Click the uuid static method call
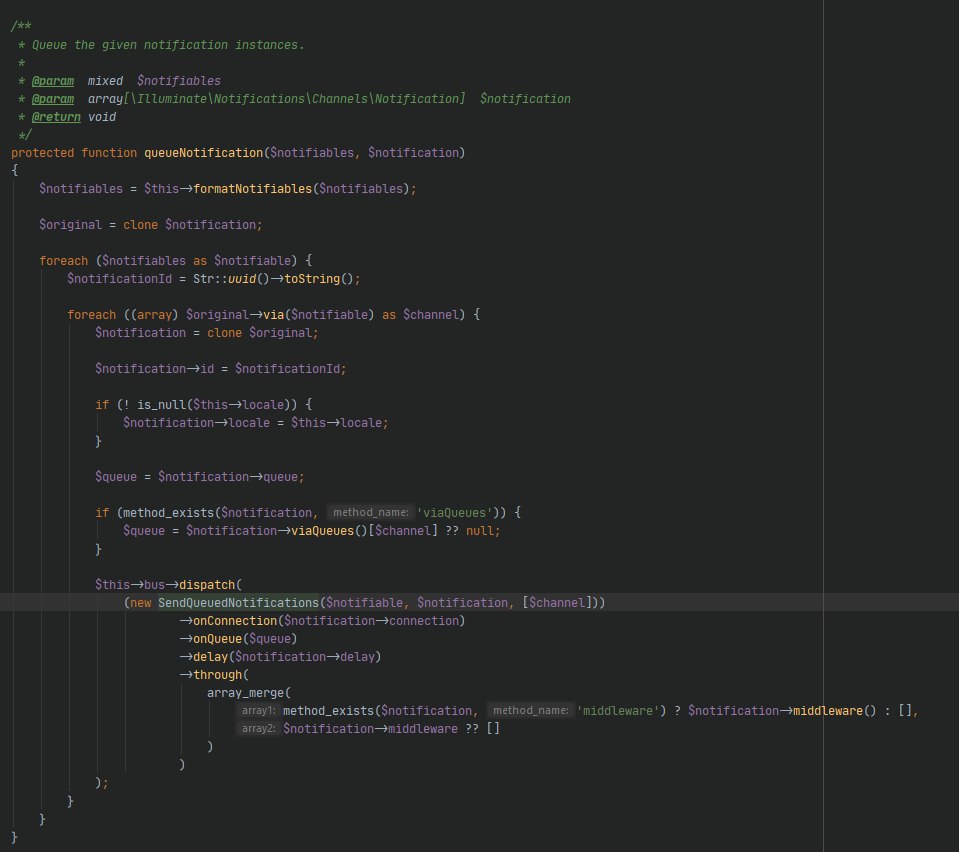This screenshot has height=852, width=959. click(242, 279)
